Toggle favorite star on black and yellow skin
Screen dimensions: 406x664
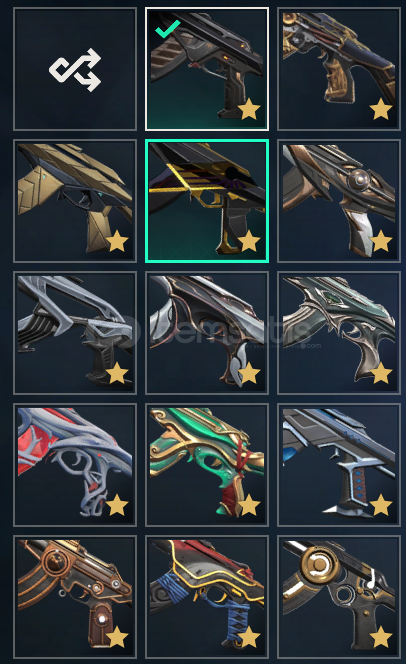point(249,241)
